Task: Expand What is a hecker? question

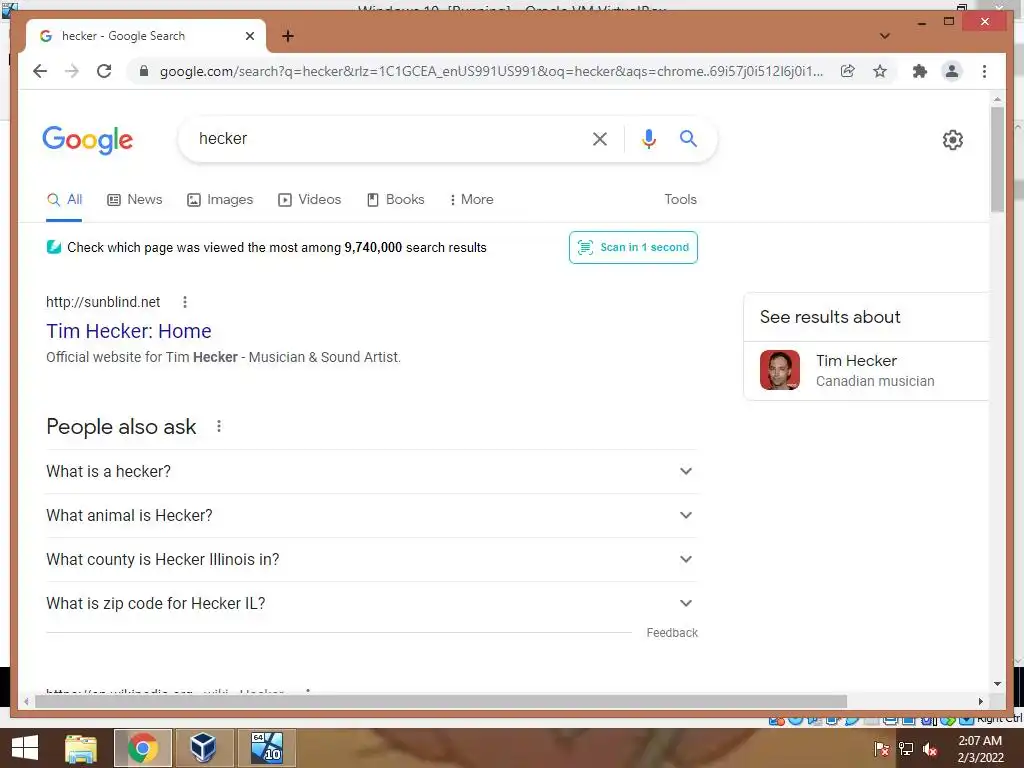Action: 372,472
